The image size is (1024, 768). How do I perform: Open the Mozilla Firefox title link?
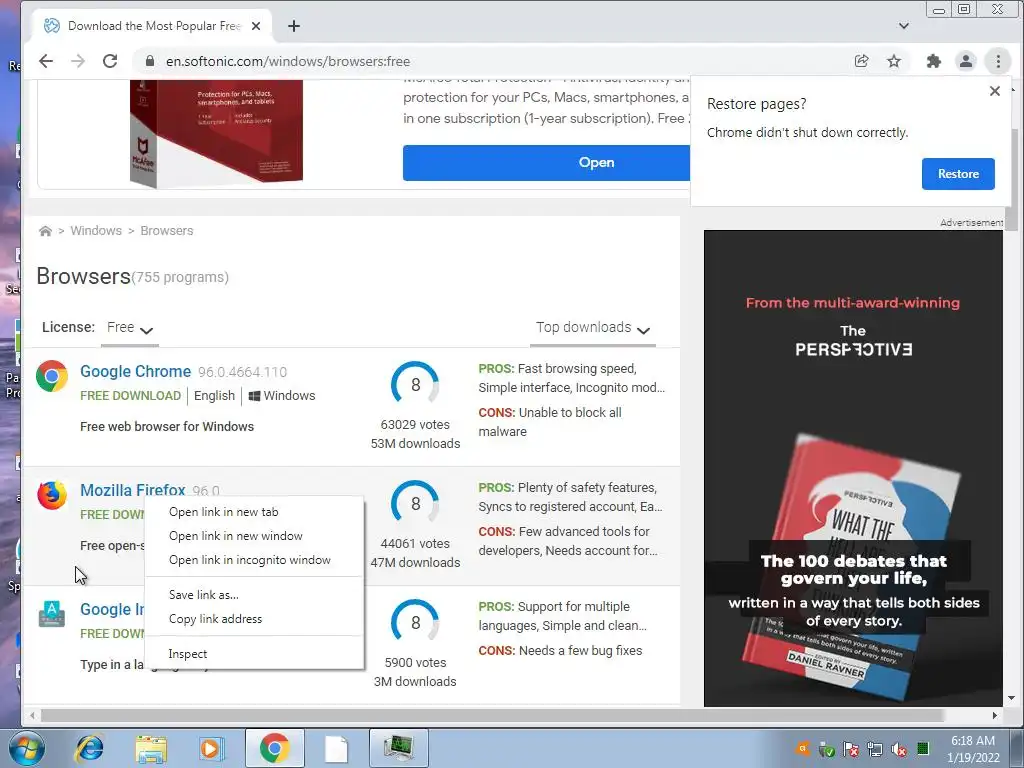(133, 490)
